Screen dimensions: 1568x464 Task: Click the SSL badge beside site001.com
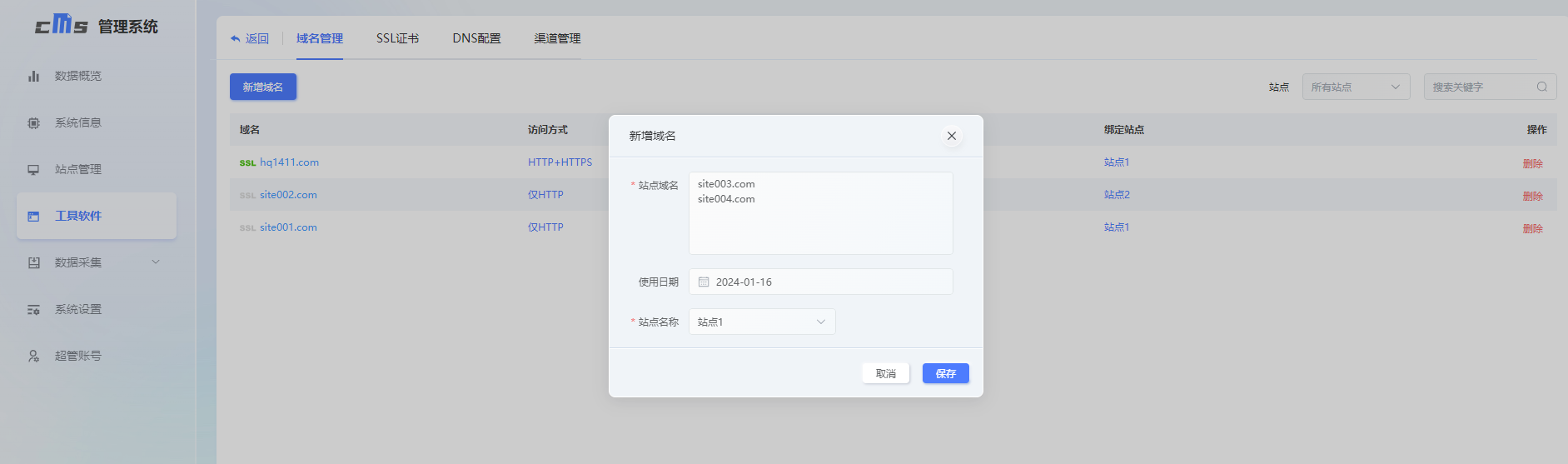[247, 228]
